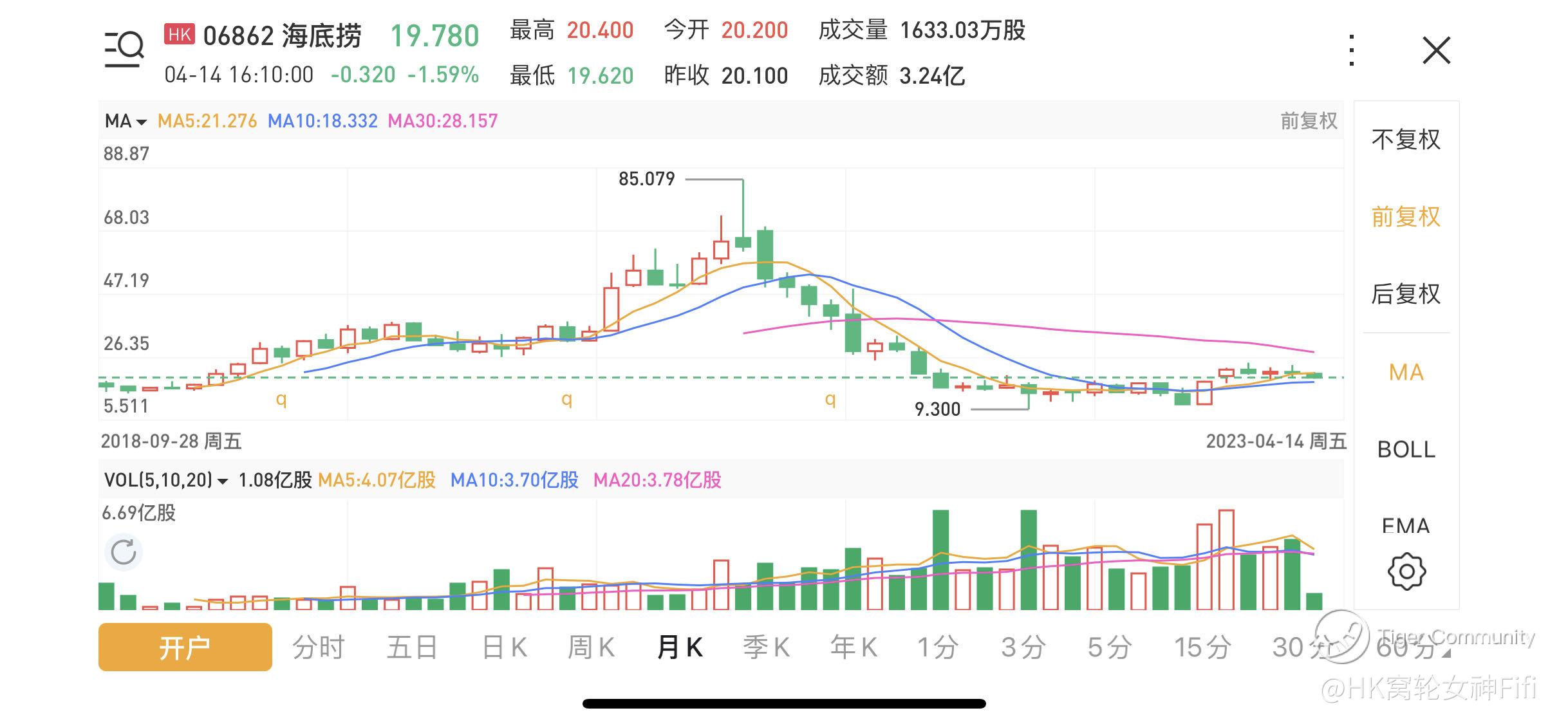The height and width of the screenshot is (724, 1568).
Task: Tap the 06862 海底捞 stock name
Action: 282,36
